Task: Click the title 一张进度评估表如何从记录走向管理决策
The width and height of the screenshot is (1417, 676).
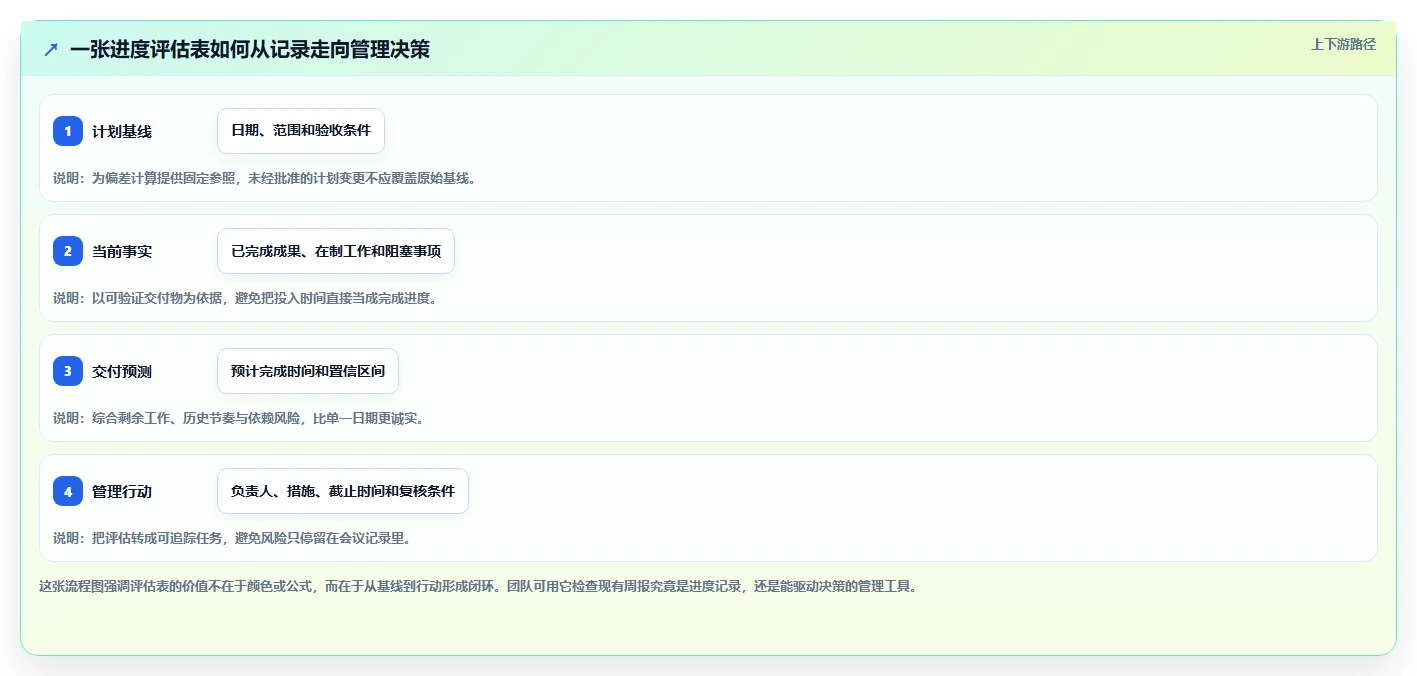Action: [250, 49]
